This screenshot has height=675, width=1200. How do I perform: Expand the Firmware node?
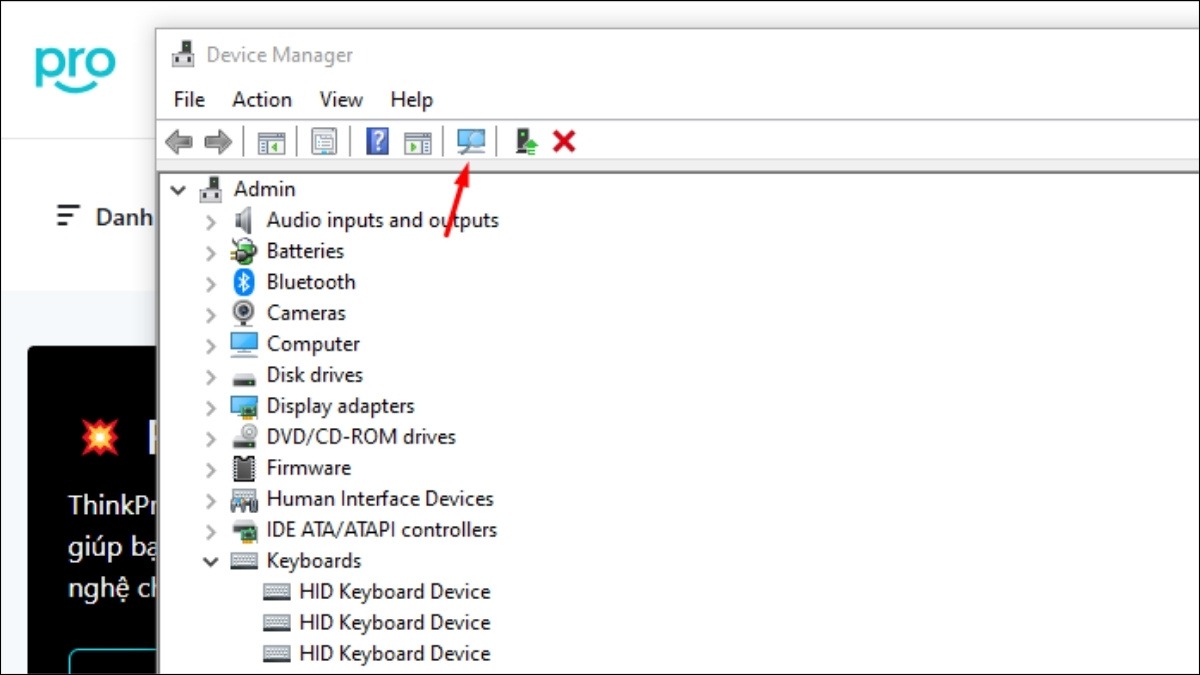[x=210, y=469]
